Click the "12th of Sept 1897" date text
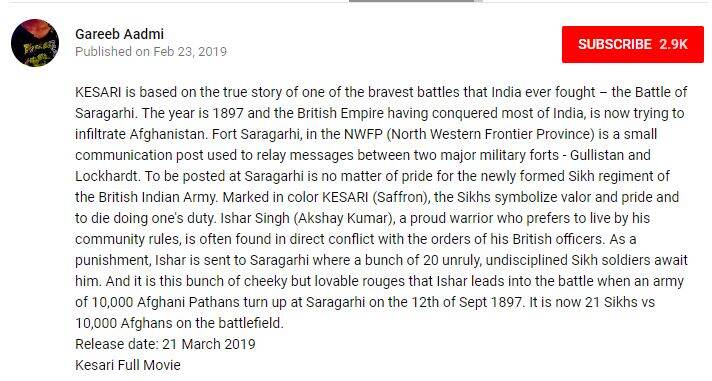 click(467, 302)
